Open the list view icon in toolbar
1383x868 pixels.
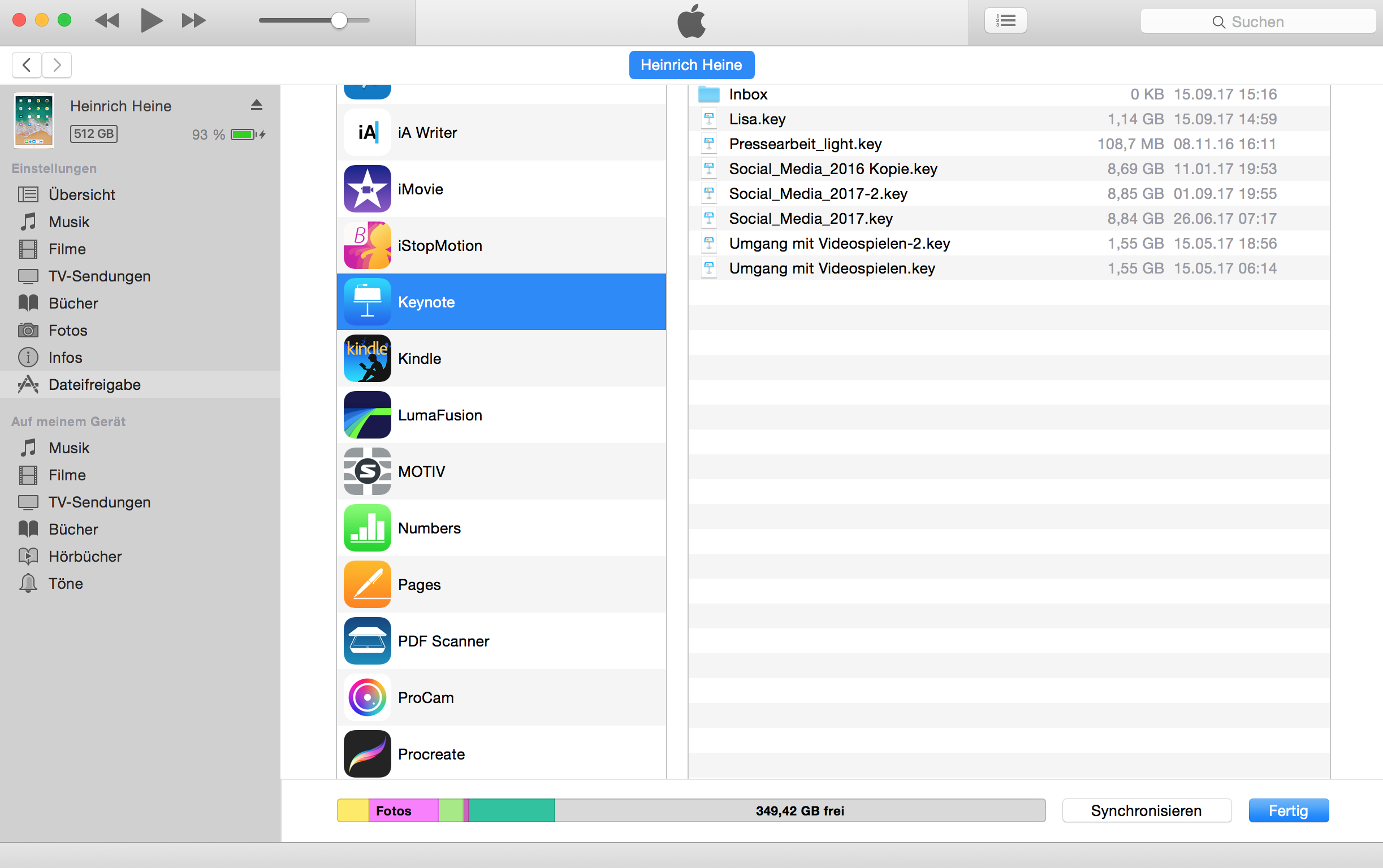pyautogui.click(x=1005, y=21)
